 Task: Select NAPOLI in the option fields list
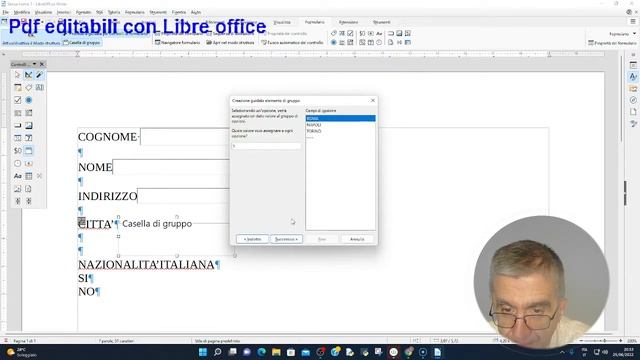click(x=340, y=125)
